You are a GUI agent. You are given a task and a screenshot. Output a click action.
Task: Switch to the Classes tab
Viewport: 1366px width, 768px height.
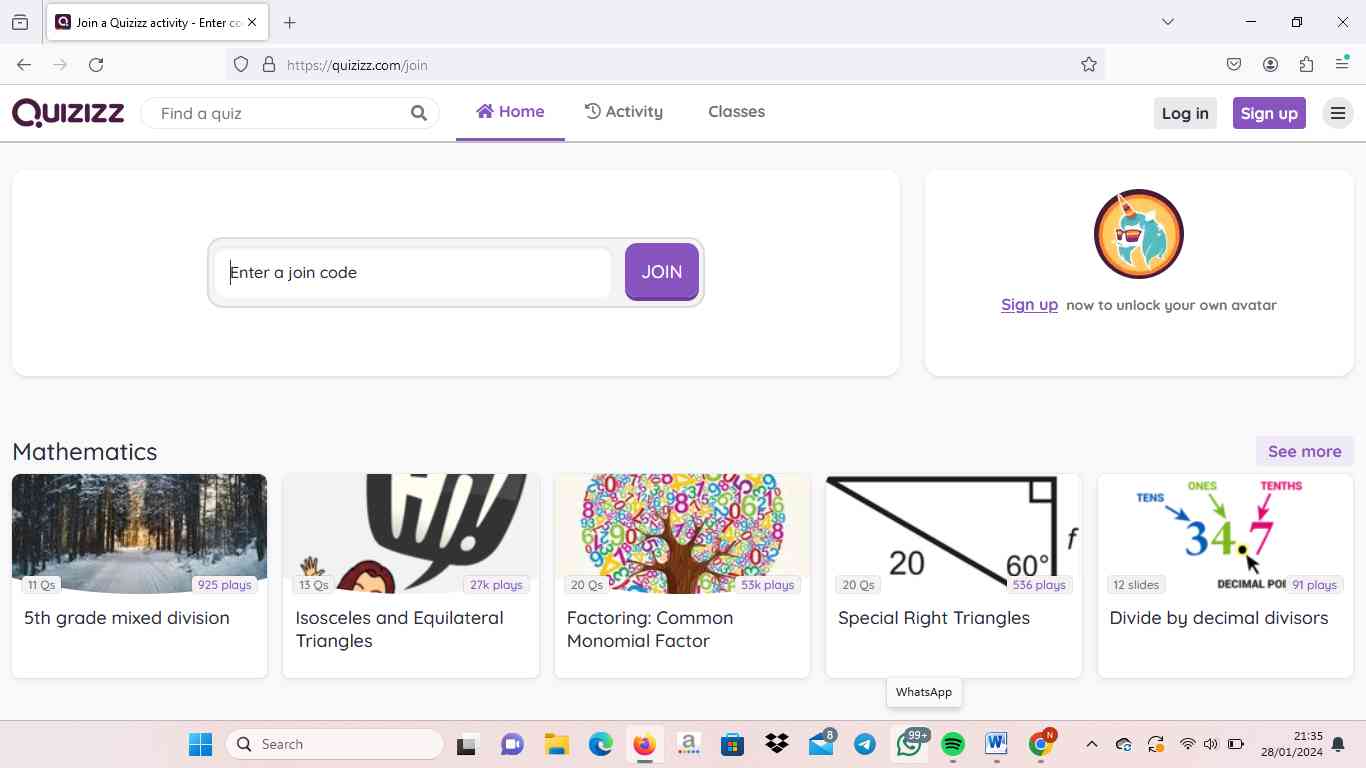(x=736, y=112)
